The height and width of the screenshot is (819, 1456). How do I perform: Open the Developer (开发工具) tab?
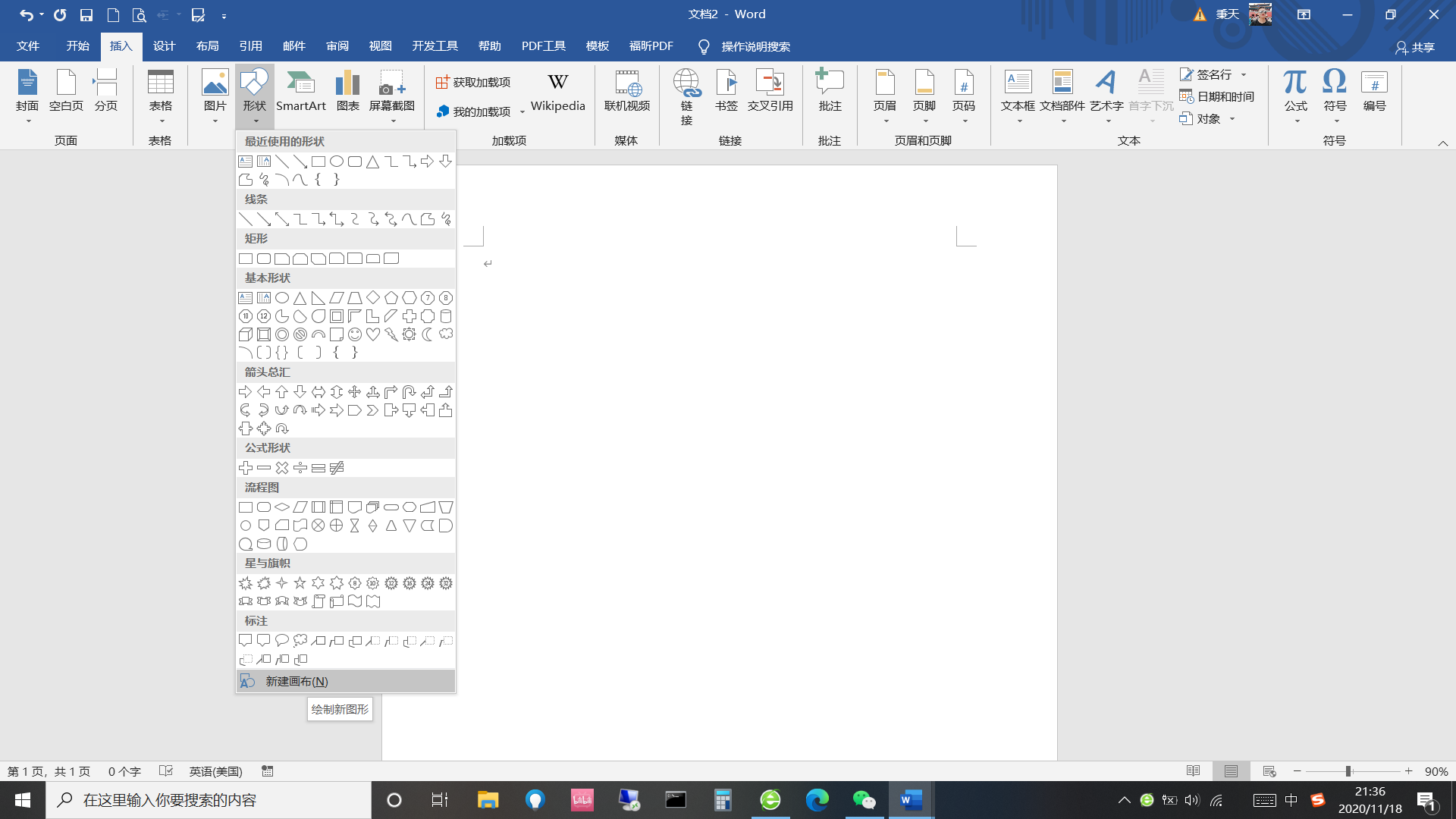[x=435, y=46]
